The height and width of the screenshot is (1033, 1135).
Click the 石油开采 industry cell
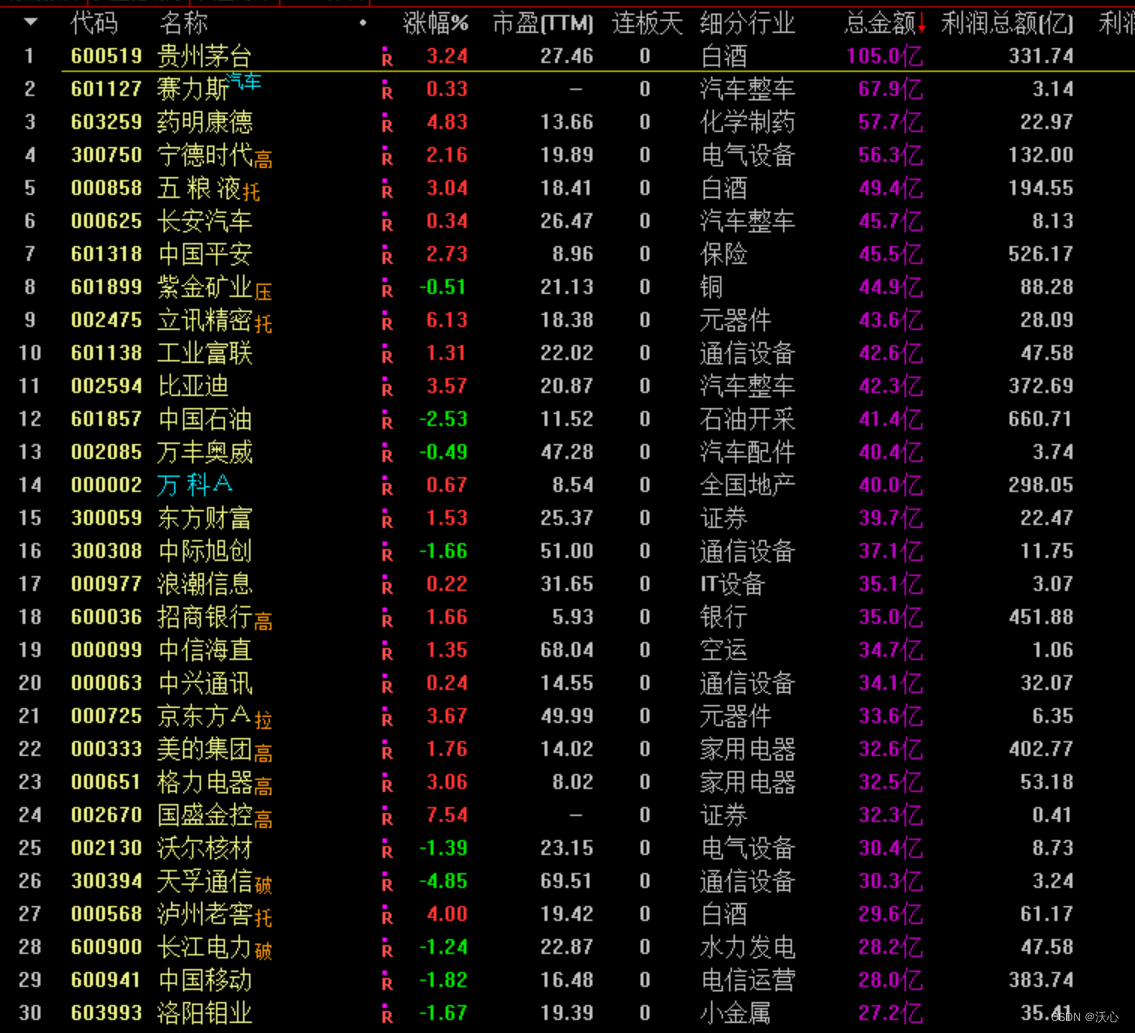coord(747,419)
